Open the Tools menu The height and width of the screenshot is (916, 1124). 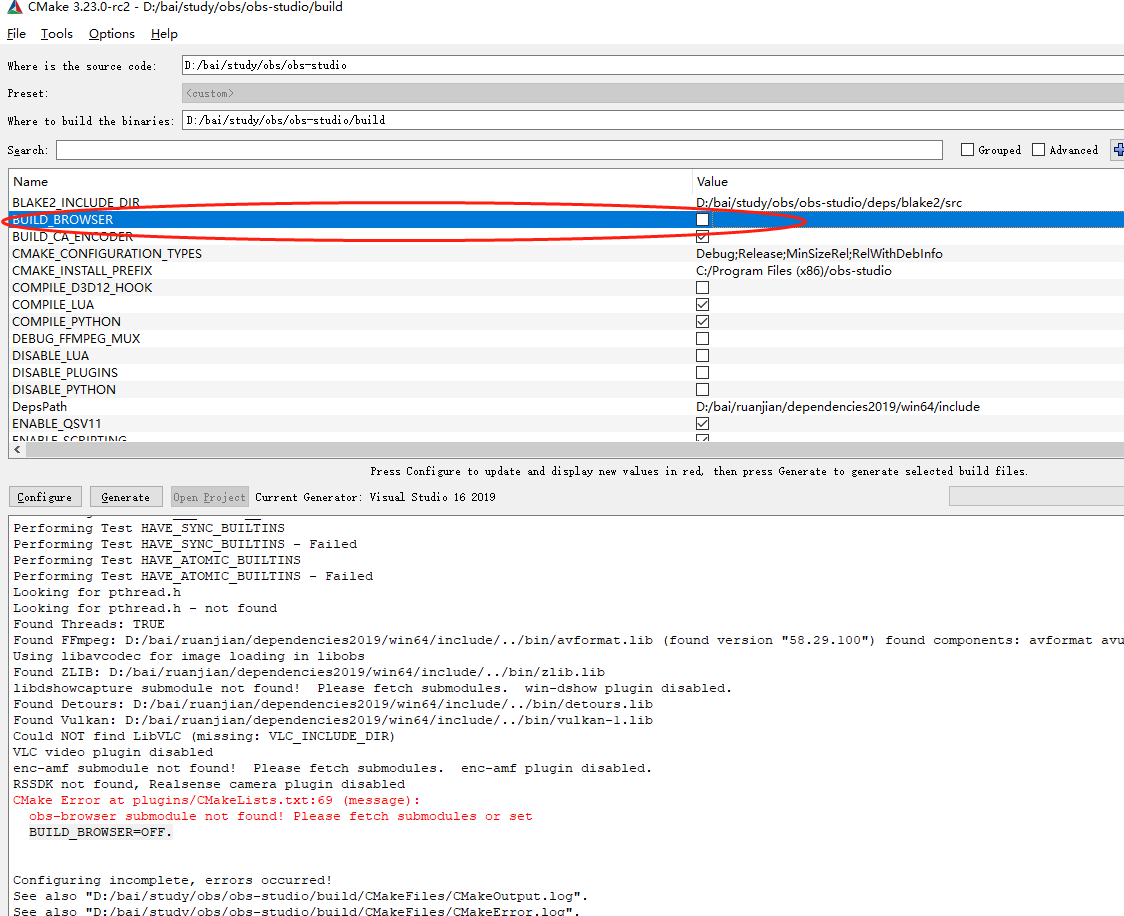pyautogui.click(x=57, y=34)
